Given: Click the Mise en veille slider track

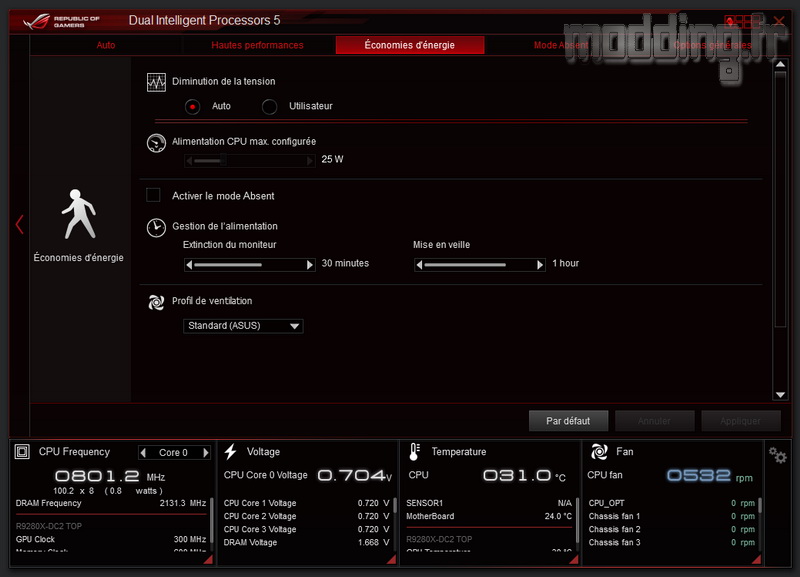Looking at the screenshot, I should (x=480, y=265).
